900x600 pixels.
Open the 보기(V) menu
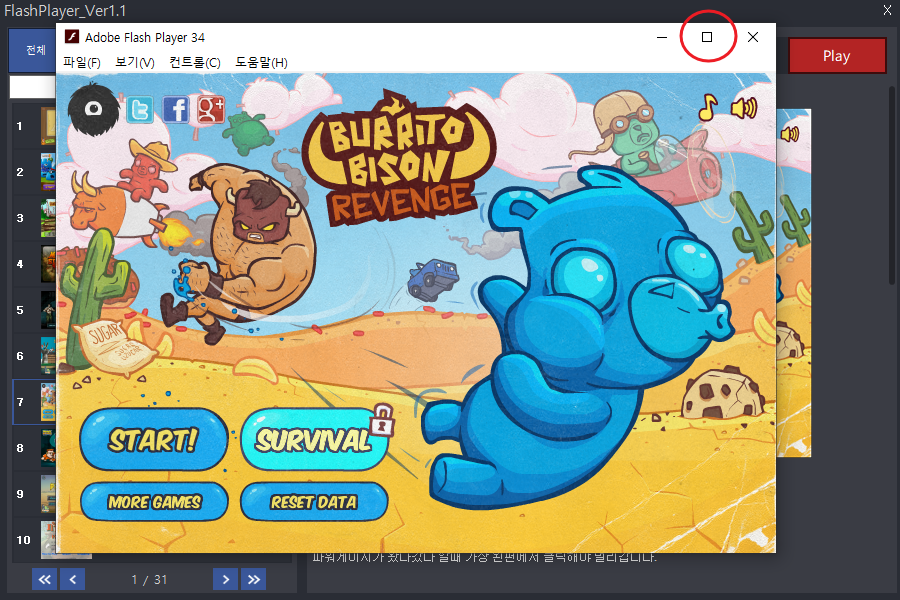click(x=135, y=62)
